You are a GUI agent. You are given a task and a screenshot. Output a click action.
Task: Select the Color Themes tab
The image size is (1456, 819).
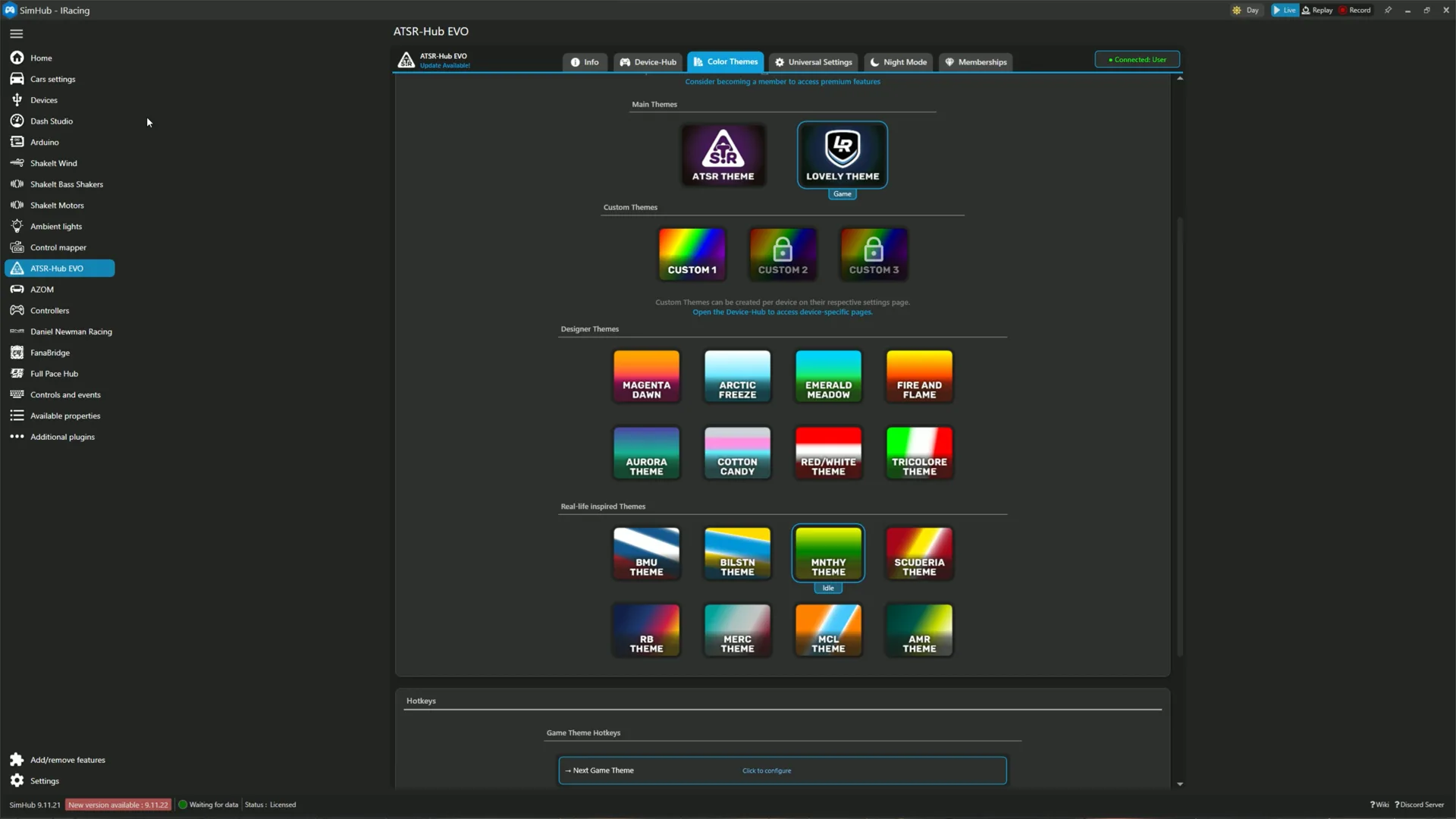pyautogui.click(x=725, y=61)
